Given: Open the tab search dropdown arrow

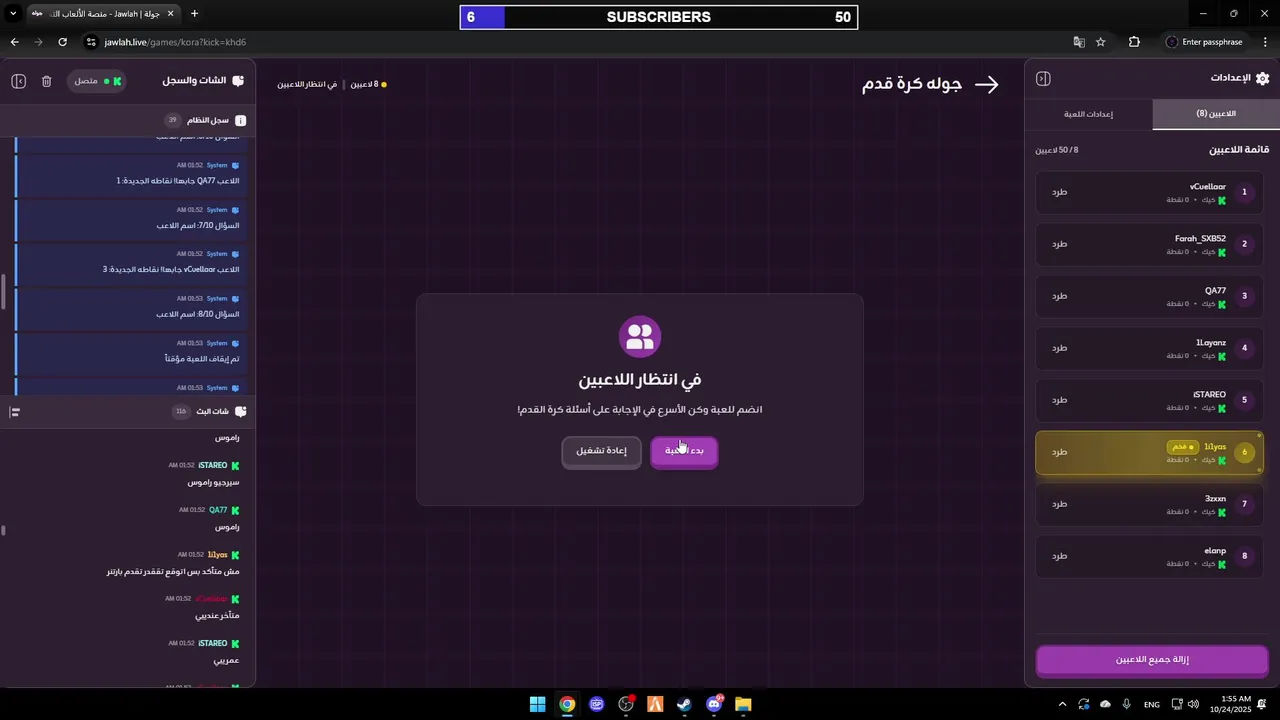Looking at the screenshot, I should pos(13,14).
